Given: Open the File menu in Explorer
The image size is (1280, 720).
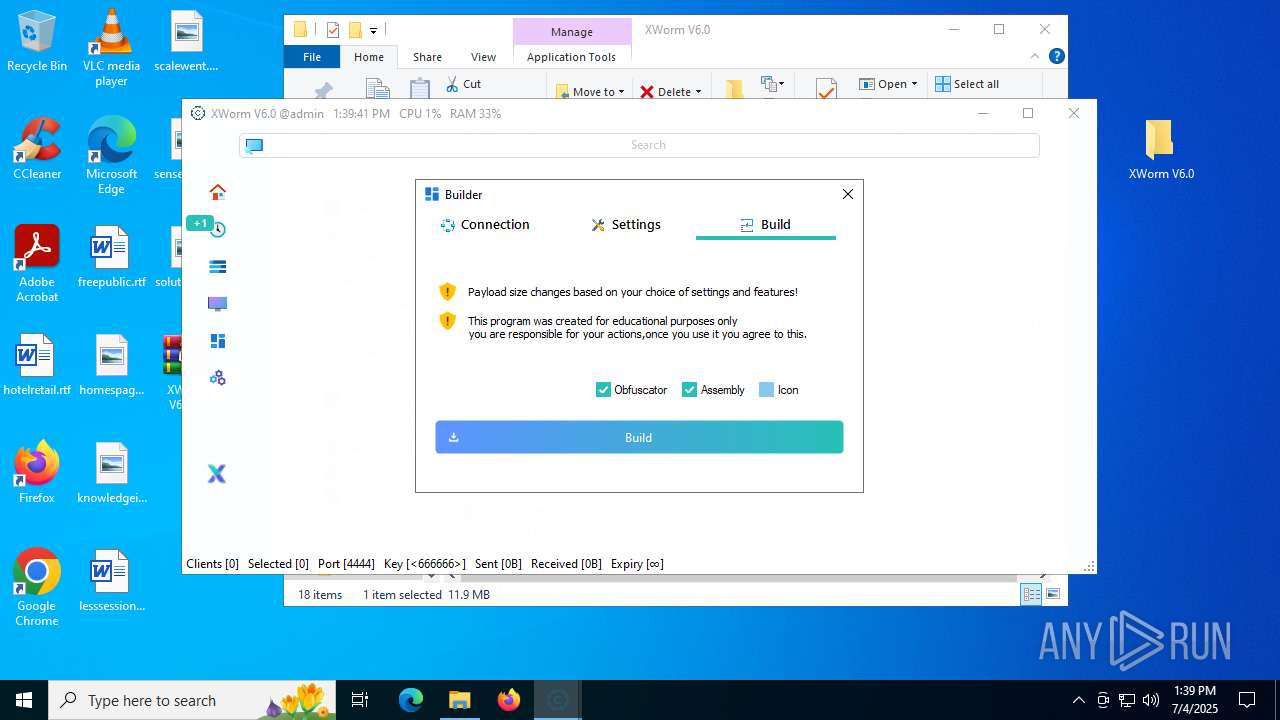Looking at the screenshot, I should point(312,57).
